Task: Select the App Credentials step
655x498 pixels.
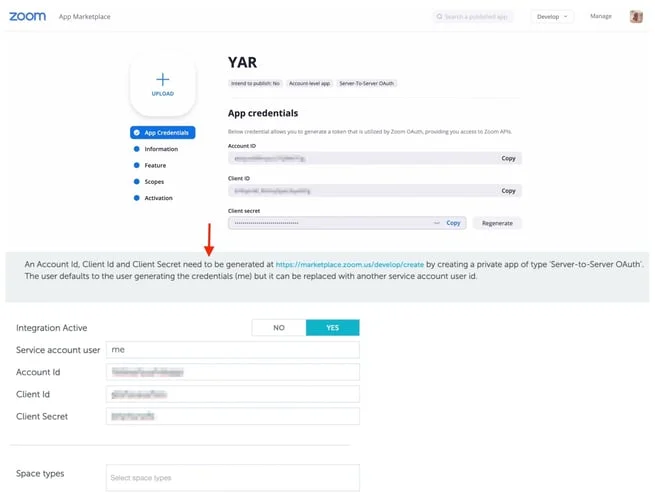Action: (x=163, y=132)
